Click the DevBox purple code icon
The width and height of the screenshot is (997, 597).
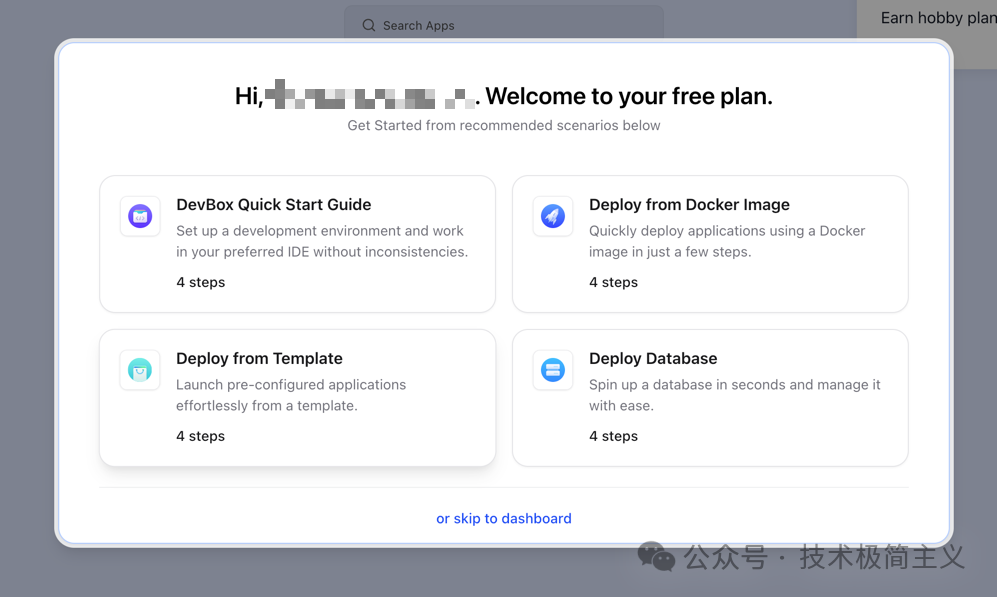[140, 216]
